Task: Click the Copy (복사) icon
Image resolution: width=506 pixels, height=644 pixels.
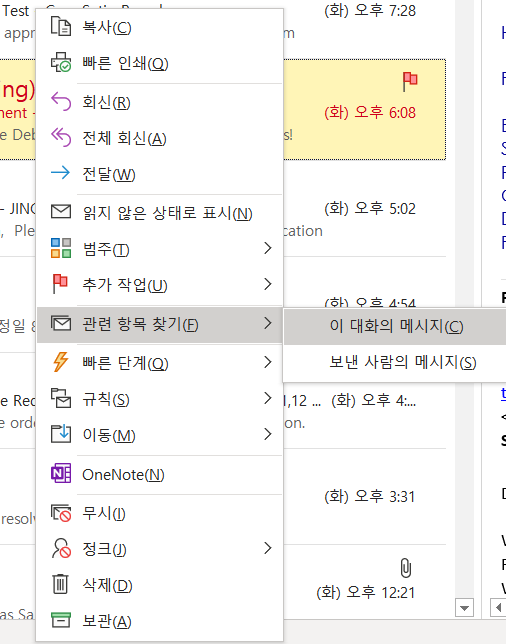Action: 61,26
